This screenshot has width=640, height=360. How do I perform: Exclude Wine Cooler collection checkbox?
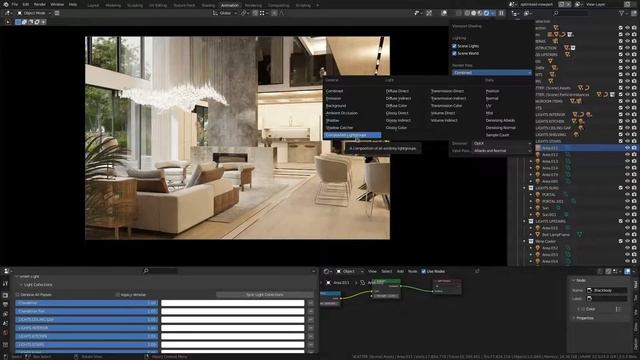(x=621, y=241)
